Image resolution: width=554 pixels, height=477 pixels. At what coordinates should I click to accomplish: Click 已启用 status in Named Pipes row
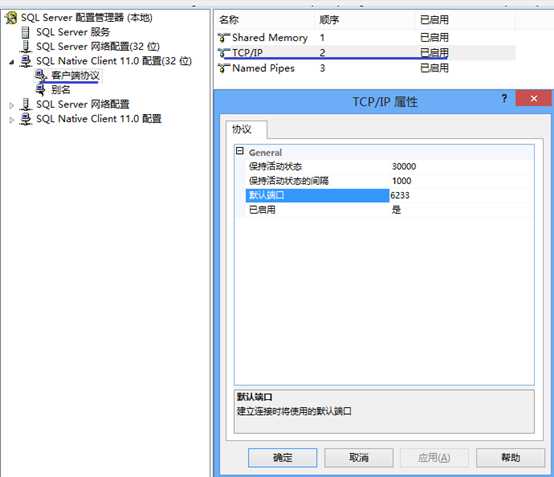(x=434, y=68)
